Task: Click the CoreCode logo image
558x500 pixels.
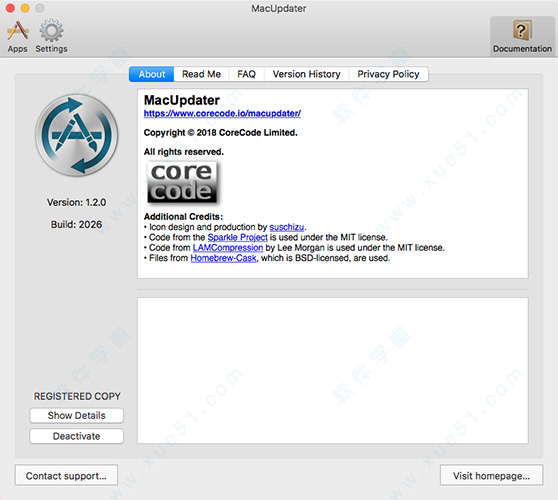Action: [x=182, y=182]
